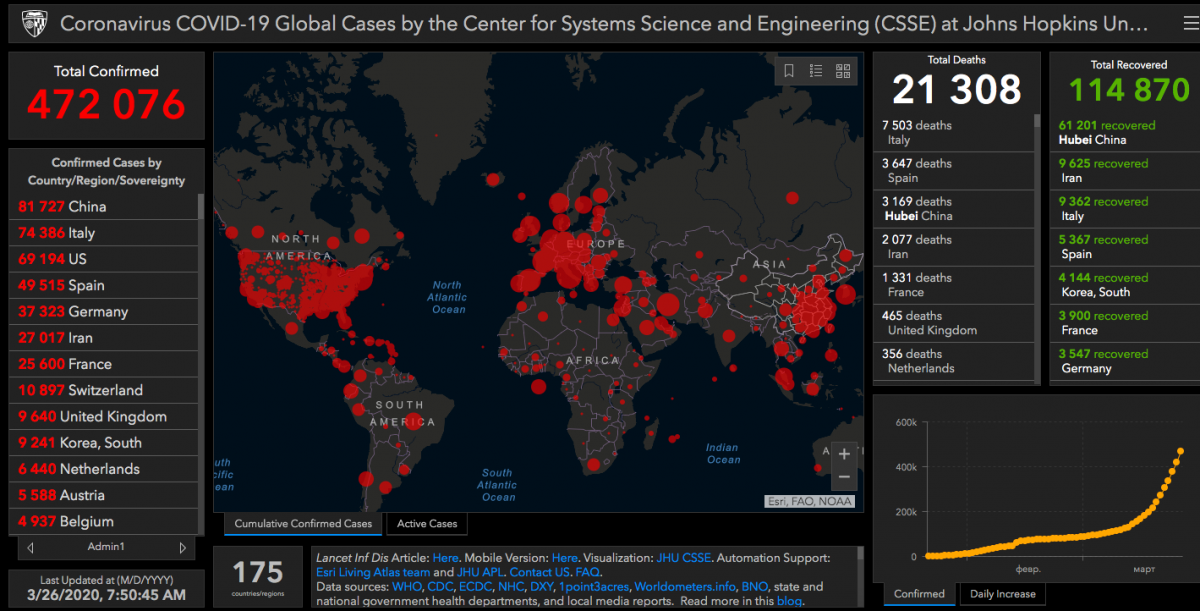Read more via the blog link
The image size is (1200, 611).
point(788,601)
